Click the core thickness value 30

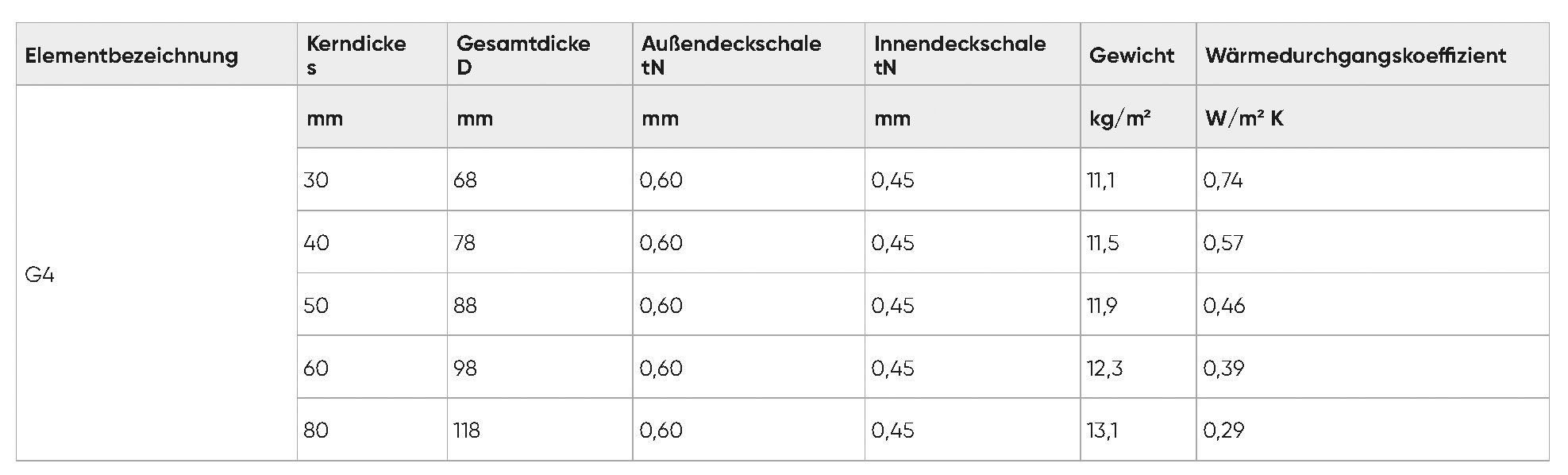click(x=316, y=180)
